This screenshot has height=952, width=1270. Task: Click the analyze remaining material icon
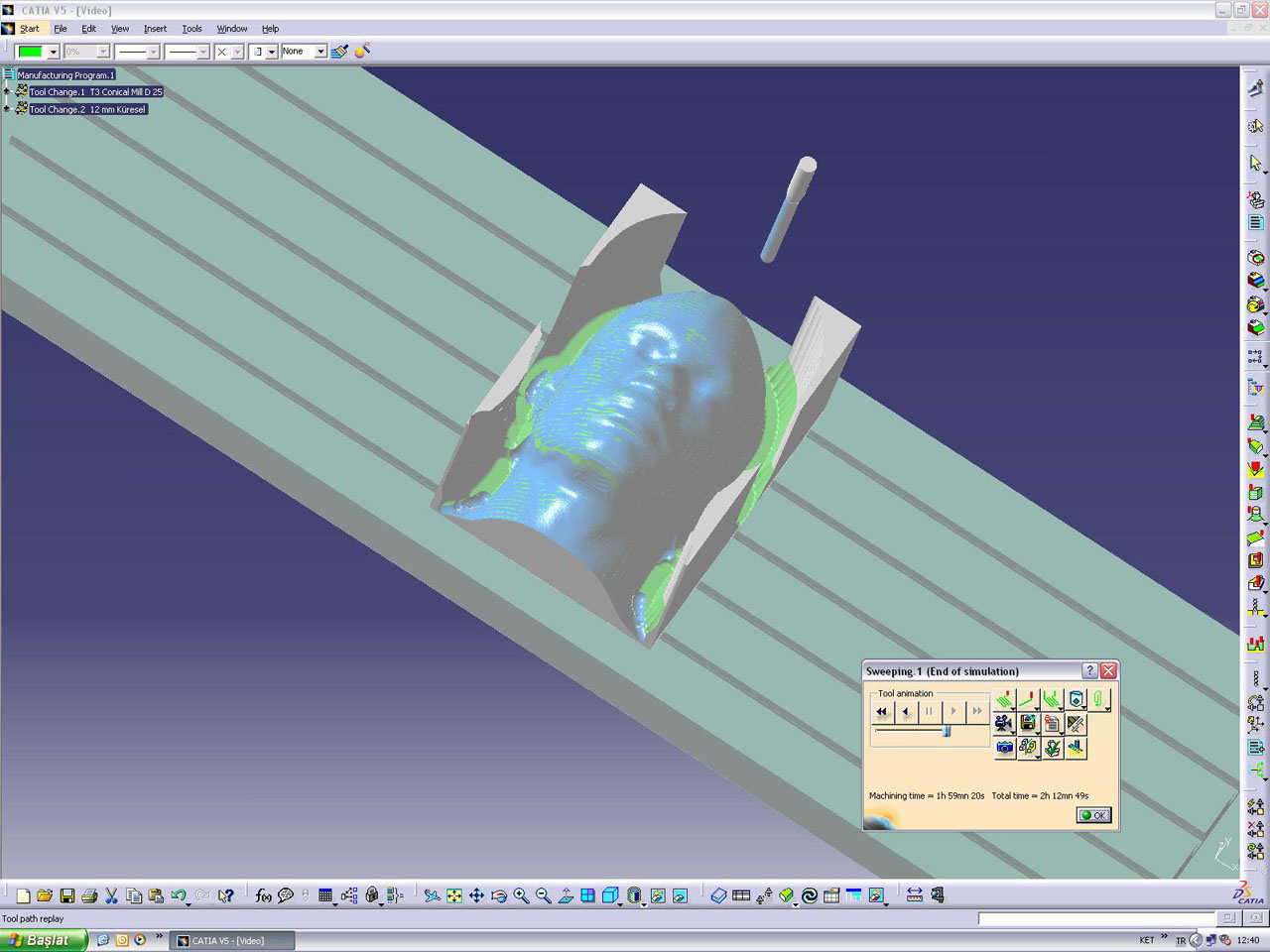[x=1029, y=748]
